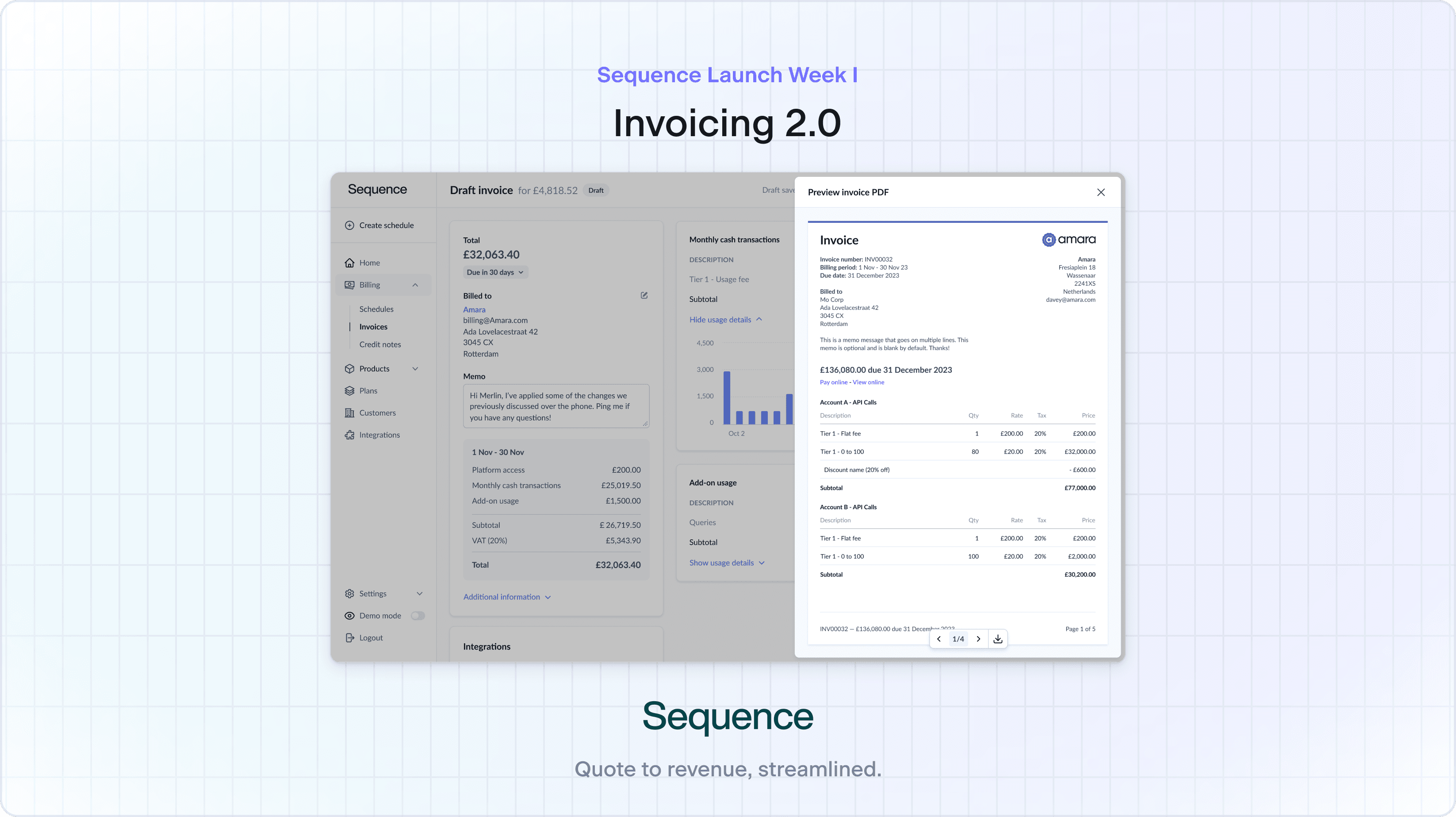Open Home from the sidebar
The width and height of the screenshot is (1456, 817).
pyautogui.click(x=369, y=263)
